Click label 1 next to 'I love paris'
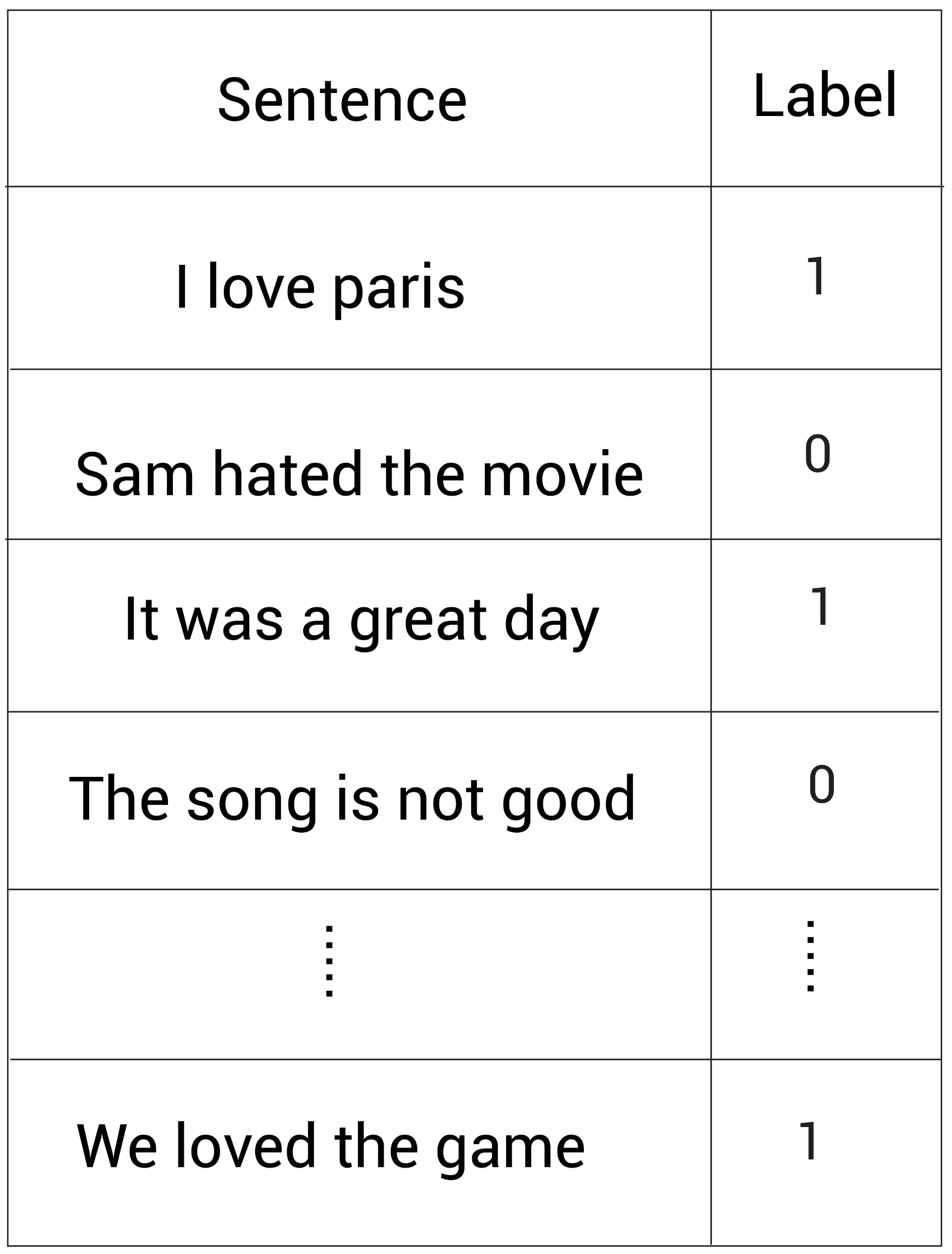 (817, 276)
